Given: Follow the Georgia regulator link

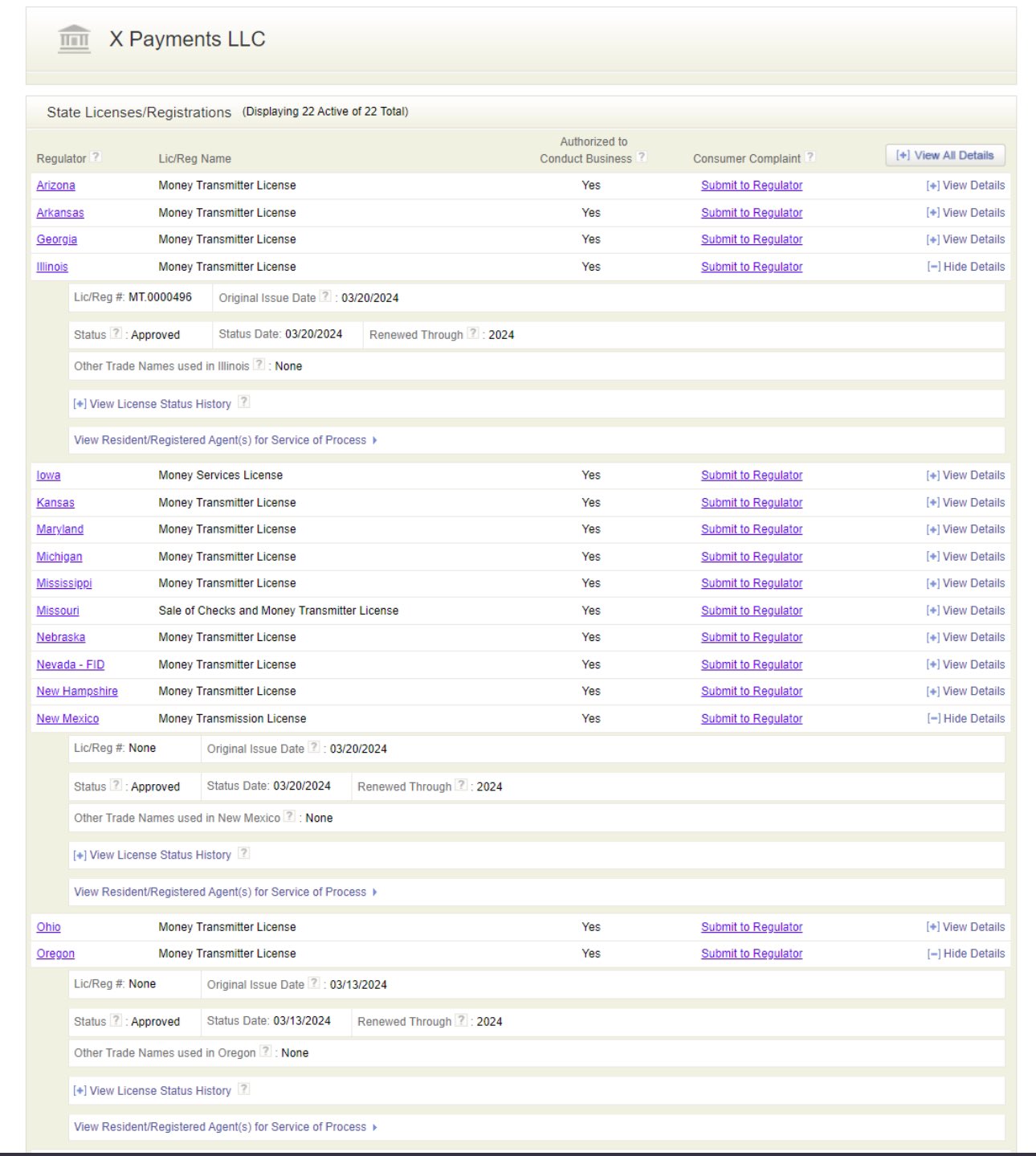Looking at the screenshot, I should click(56, 239).
